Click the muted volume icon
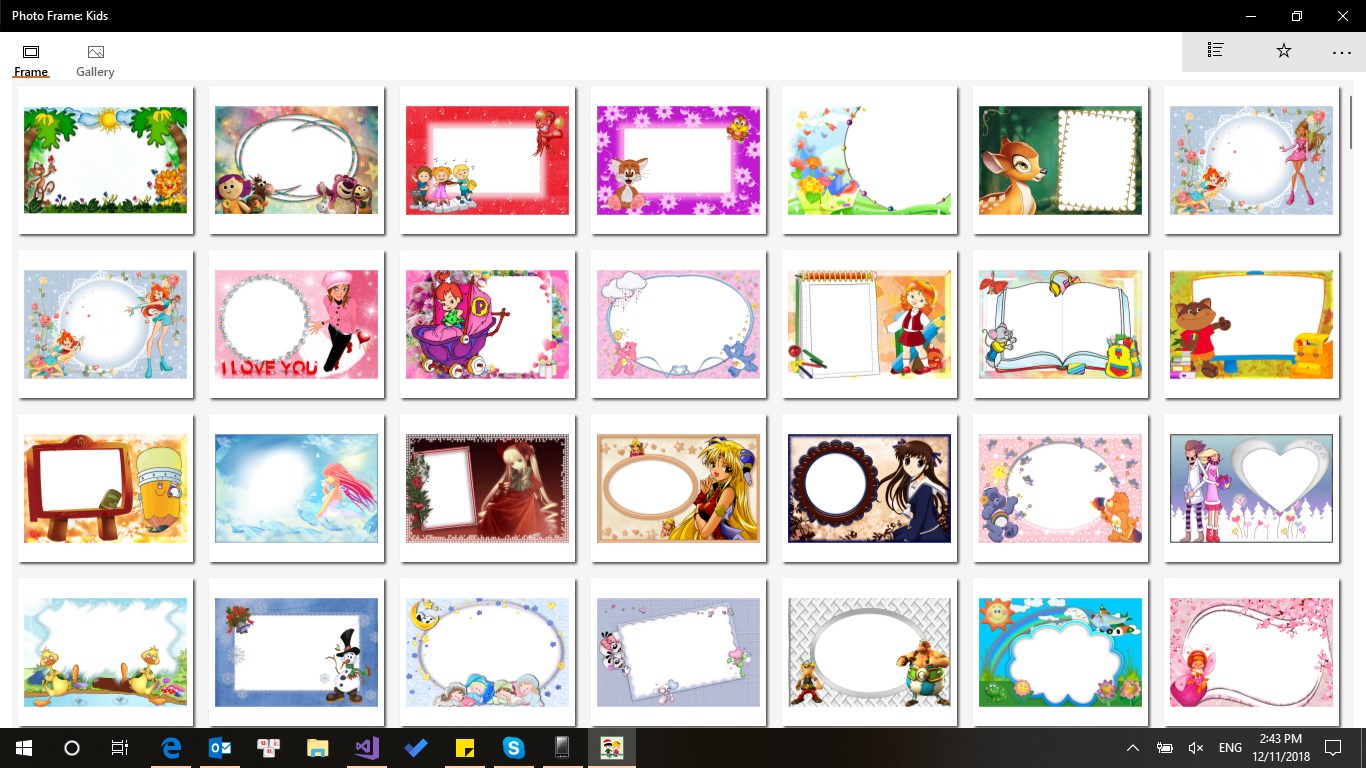Viewport: 1366px width, 768px height. pos(1196,748)
